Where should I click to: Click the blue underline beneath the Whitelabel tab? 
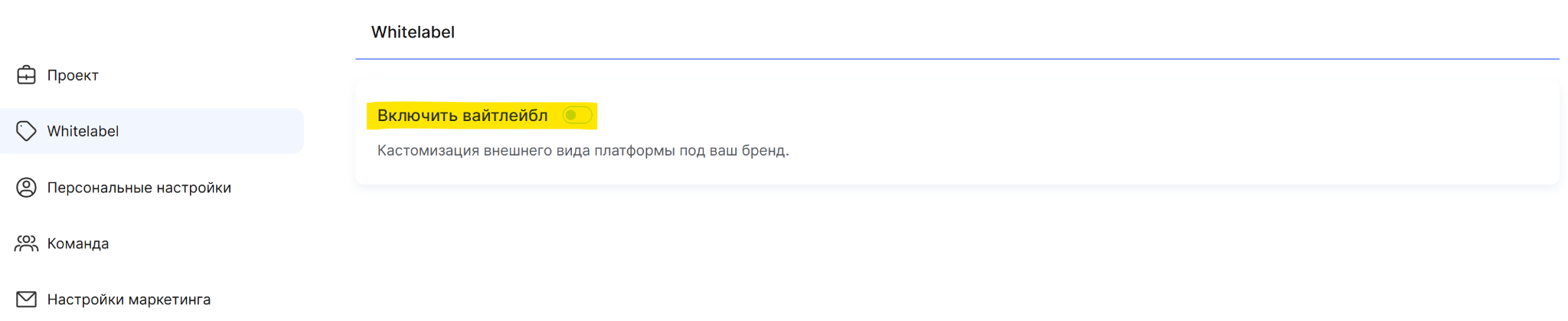(x=957, y=58)
